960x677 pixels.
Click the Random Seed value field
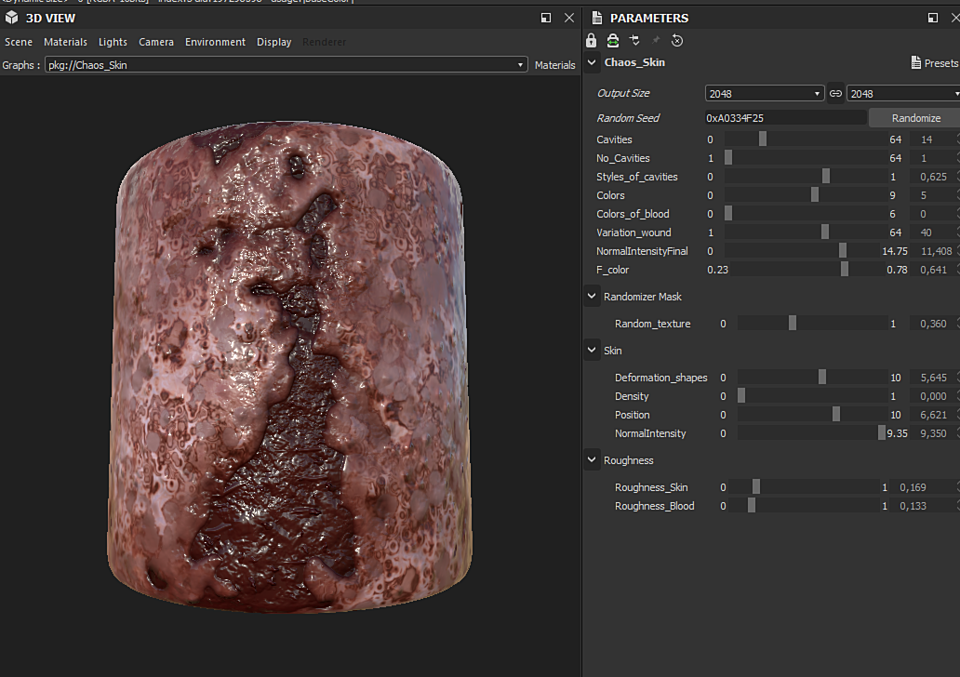click(x=785, y=118)
